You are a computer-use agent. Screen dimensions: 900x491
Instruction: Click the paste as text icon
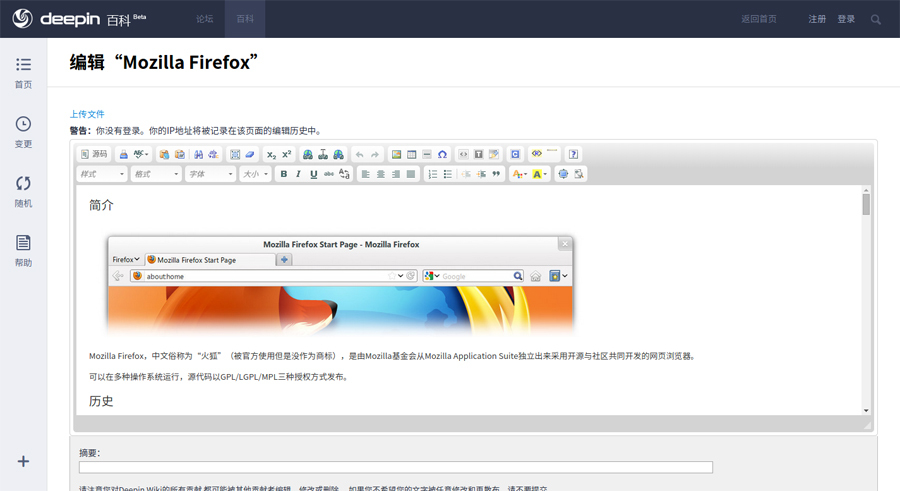[164, 154]
